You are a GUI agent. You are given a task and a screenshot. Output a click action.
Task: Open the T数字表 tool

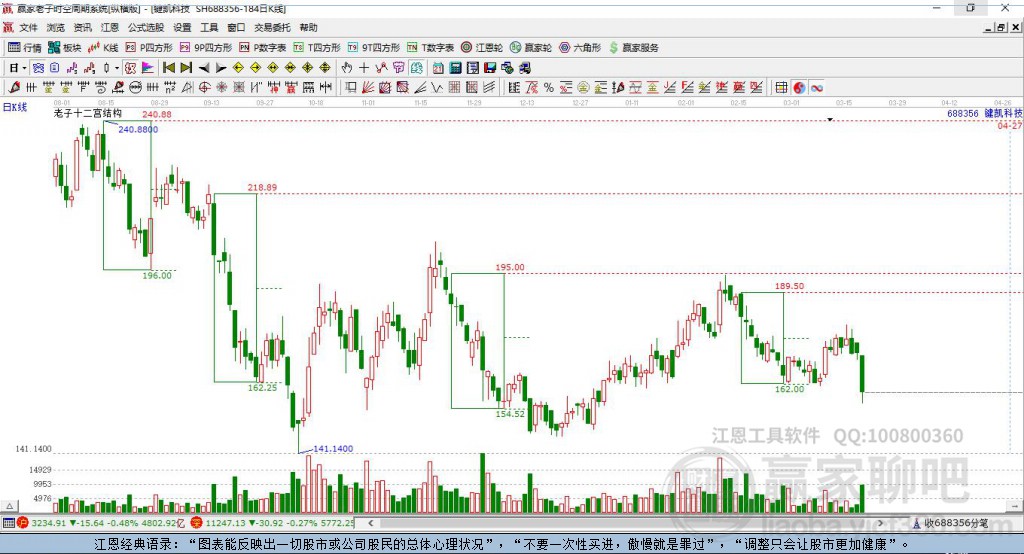430,48
